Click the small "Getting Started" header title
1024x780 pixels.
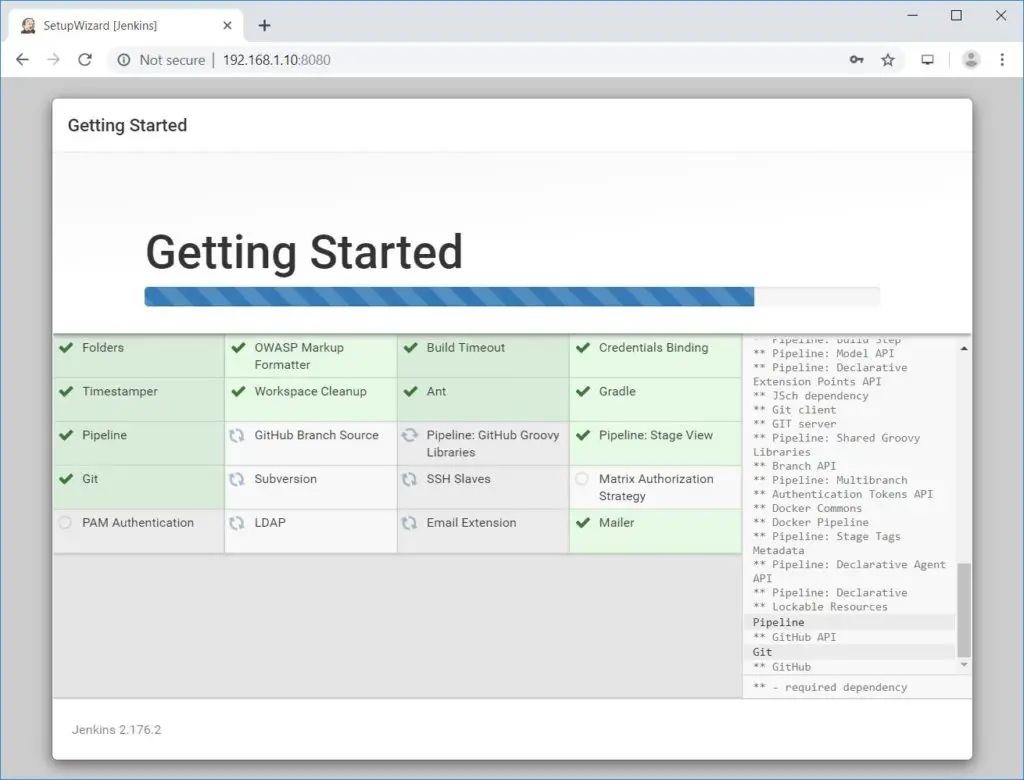click(127, 125)
